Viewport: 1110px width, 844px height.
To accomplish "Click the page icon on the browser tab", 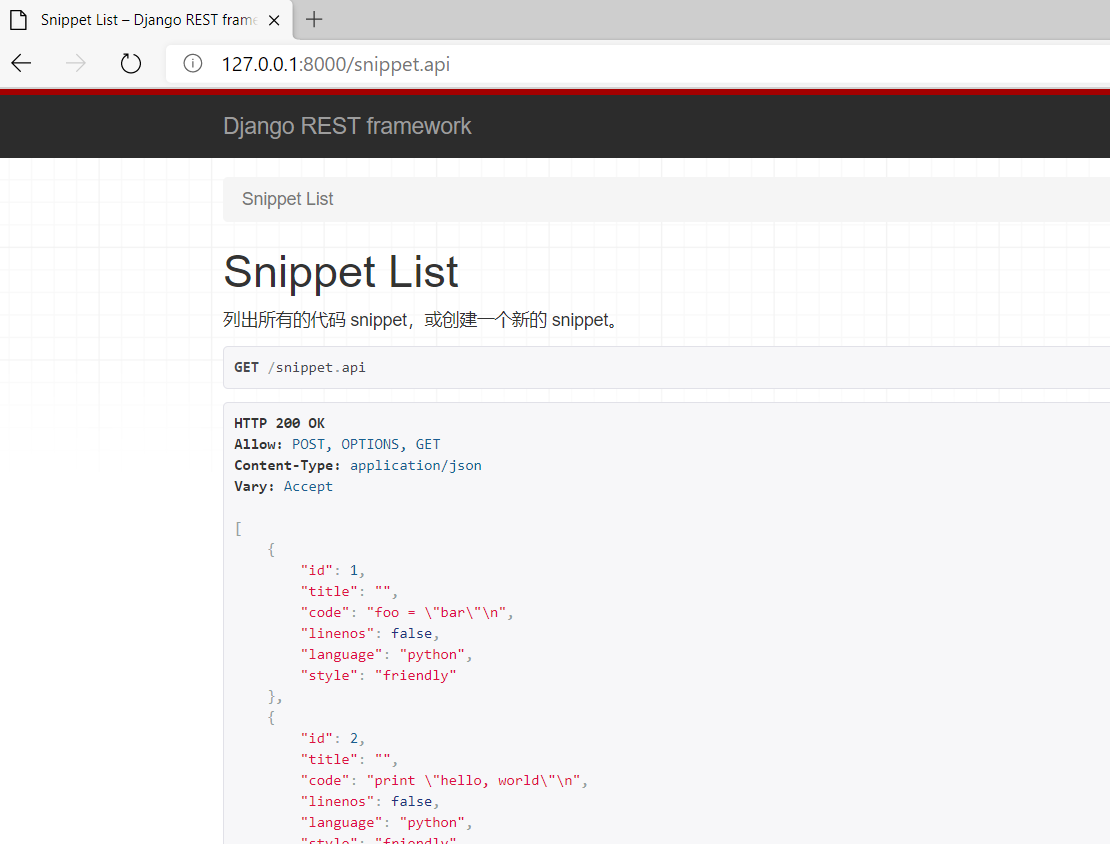I will pos(18,20).
